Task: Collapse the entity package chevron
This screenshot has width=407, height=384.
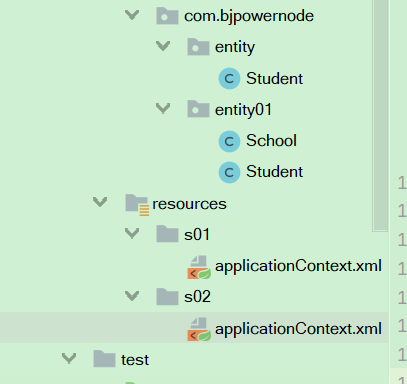Action: pos(163,46)
